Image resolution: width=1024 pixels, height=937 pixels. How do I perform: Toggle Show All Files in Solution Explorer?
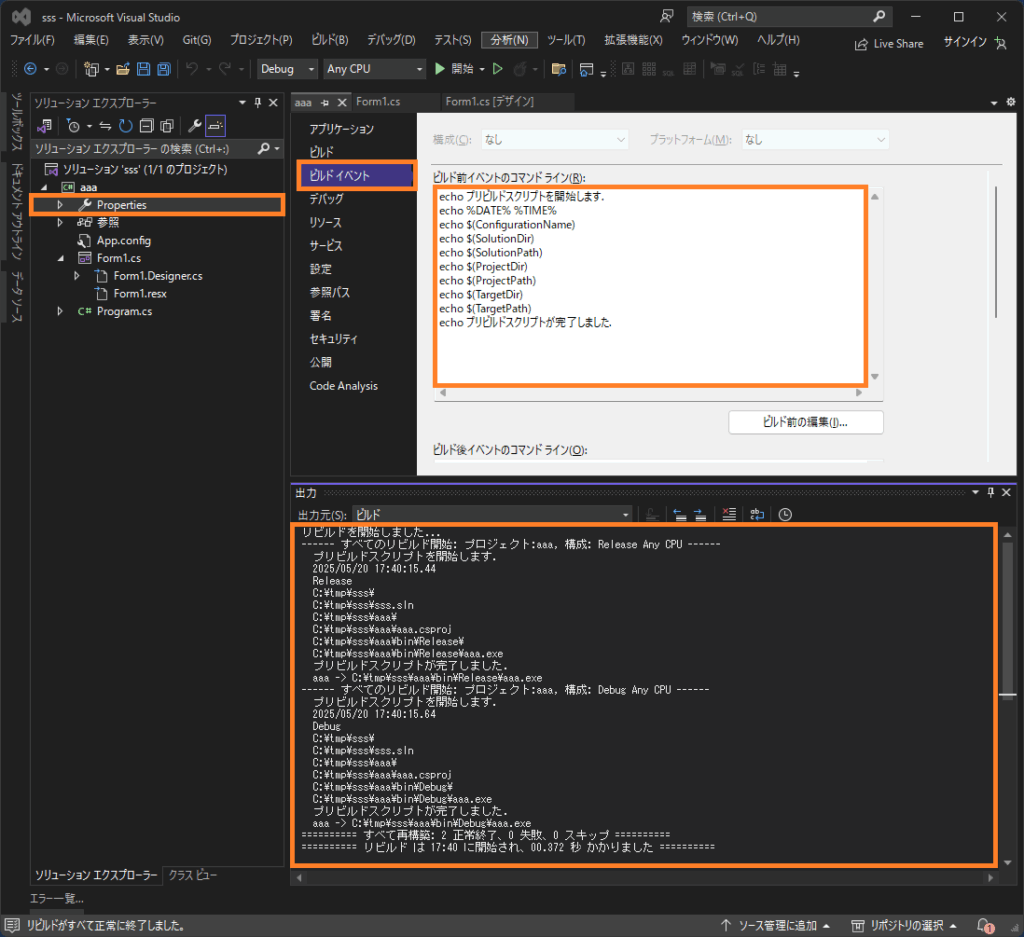tap(167, 126)
